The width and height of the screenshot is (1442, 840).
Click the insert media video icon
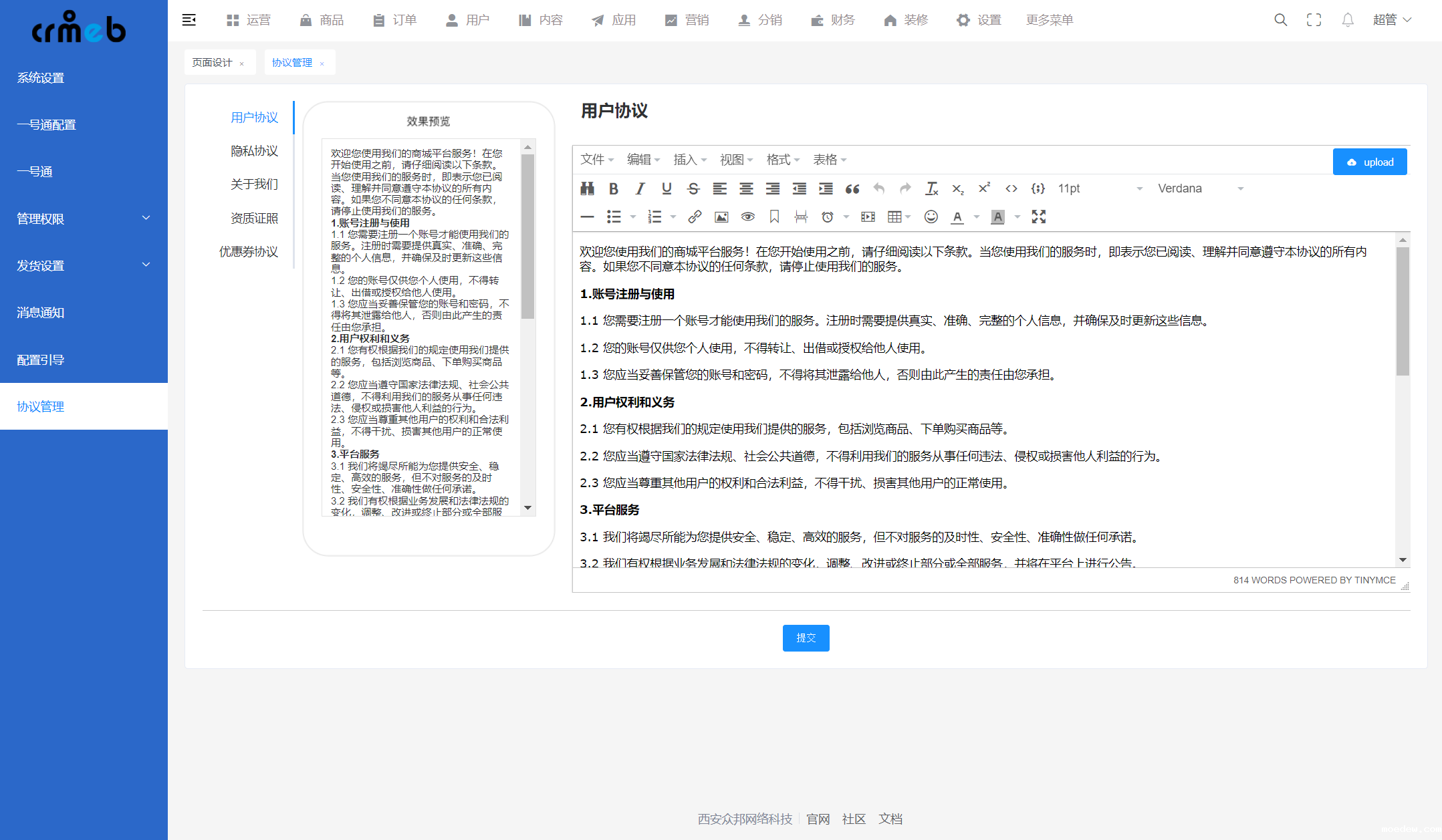tap(868, 217)
